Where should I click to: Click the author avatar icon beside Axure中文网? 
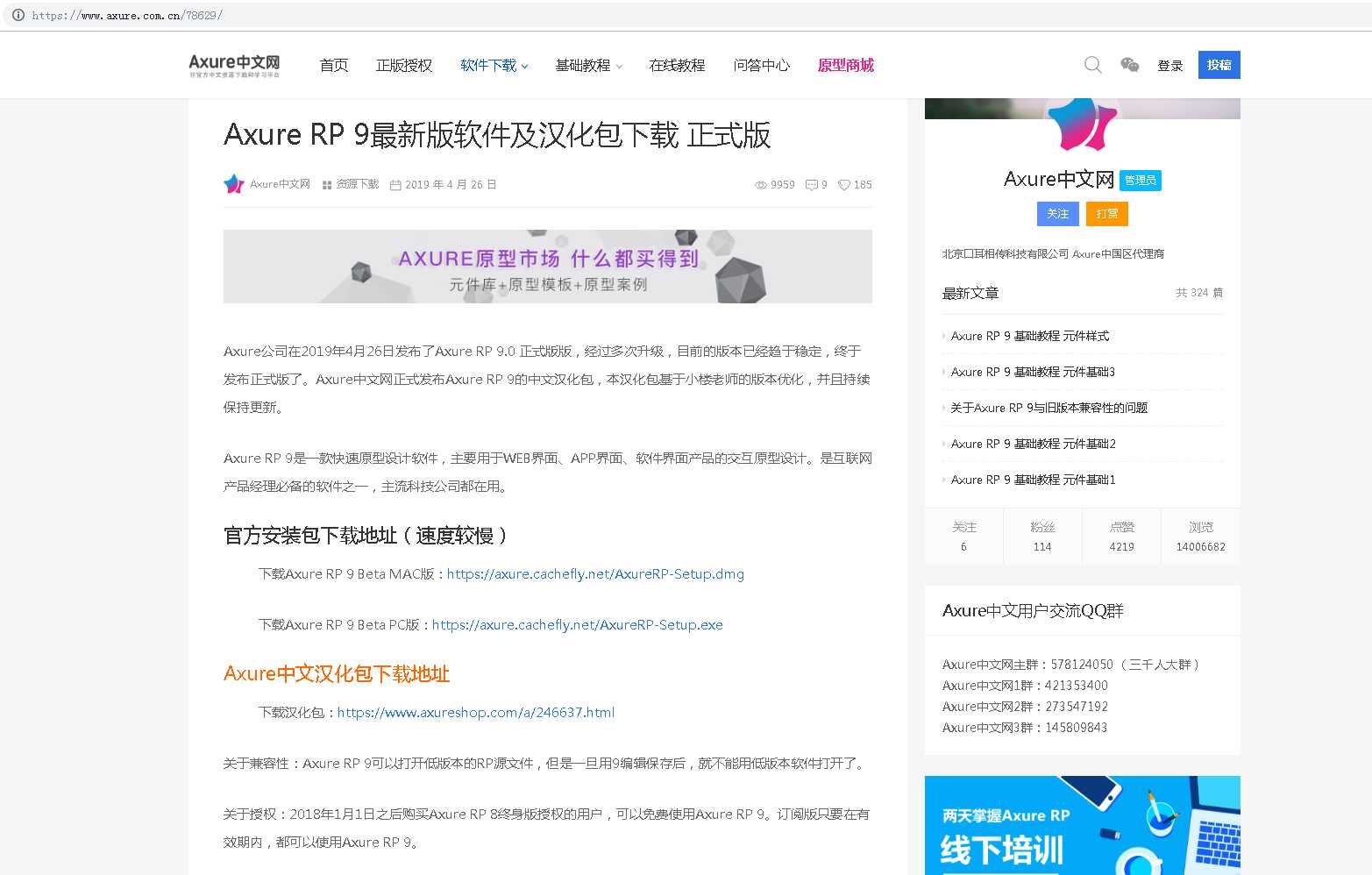coord(234,184)
